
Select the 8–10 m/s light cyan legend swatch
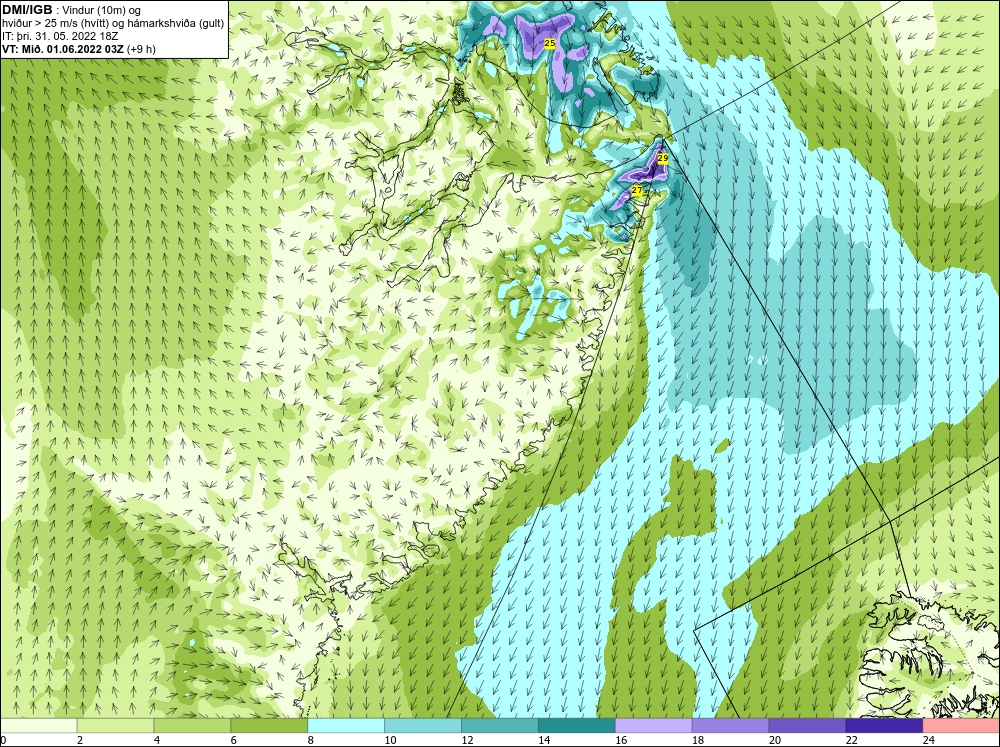[346, 725]
